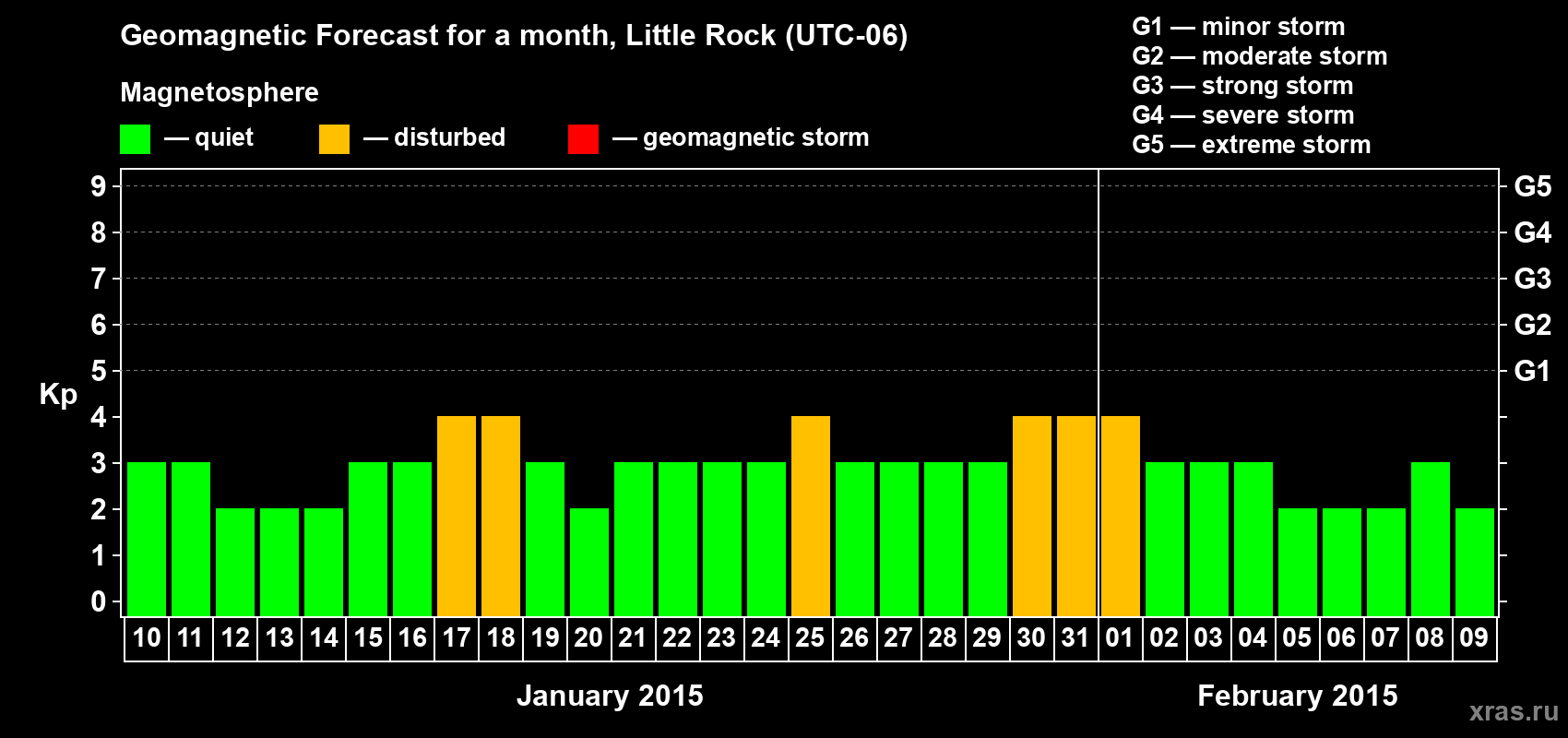The height and width of the screenshot is (738, 1568).
Task: Click date label 02 on the axis
Action: tap(1164, 637)
